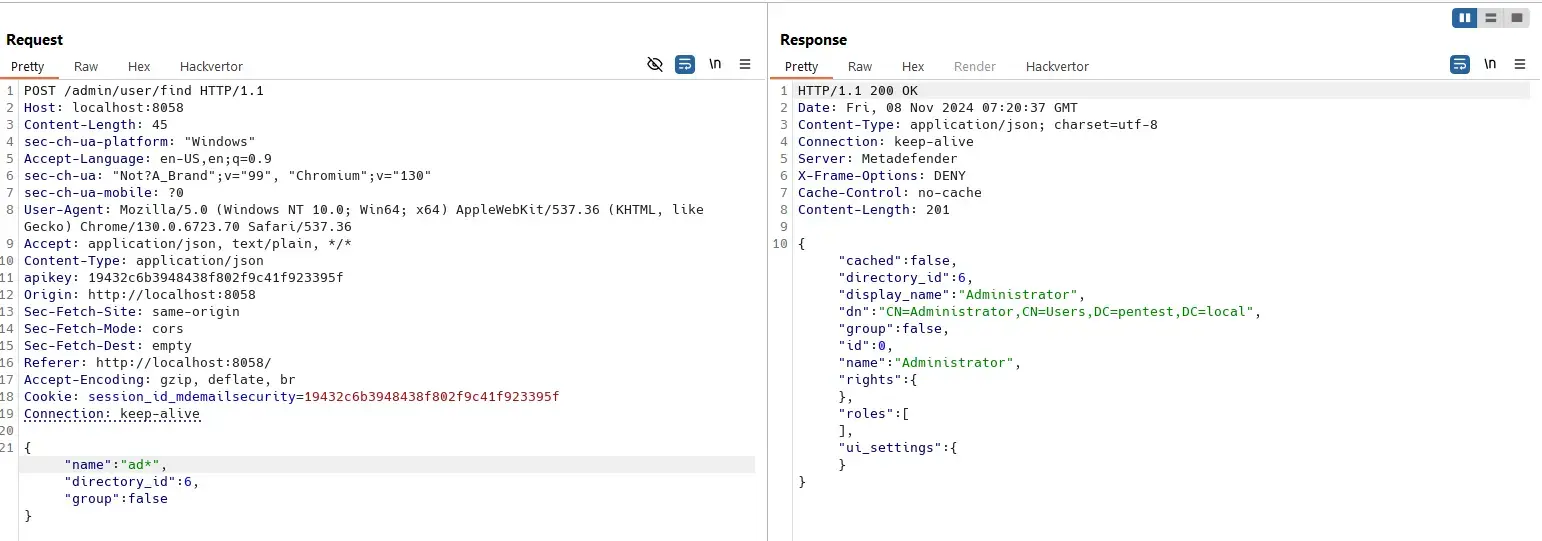Switch Request view to Raw tab
Viewport: 1542px width, 541px height.
(86, 66)
